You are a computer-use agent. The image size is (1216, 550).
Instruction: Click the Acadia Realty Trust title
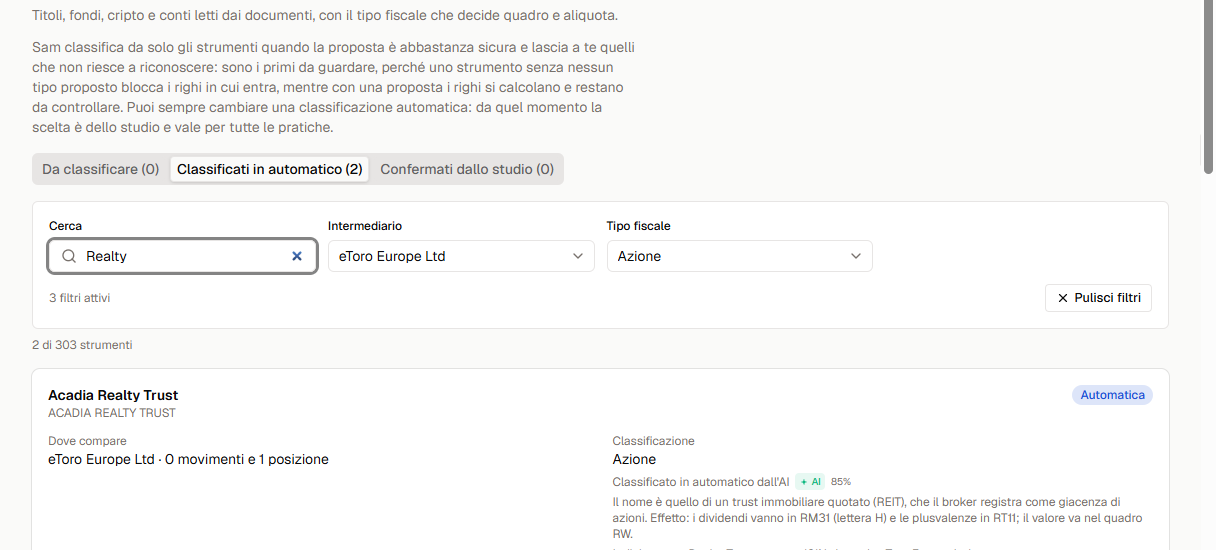[x=113, y=395]
